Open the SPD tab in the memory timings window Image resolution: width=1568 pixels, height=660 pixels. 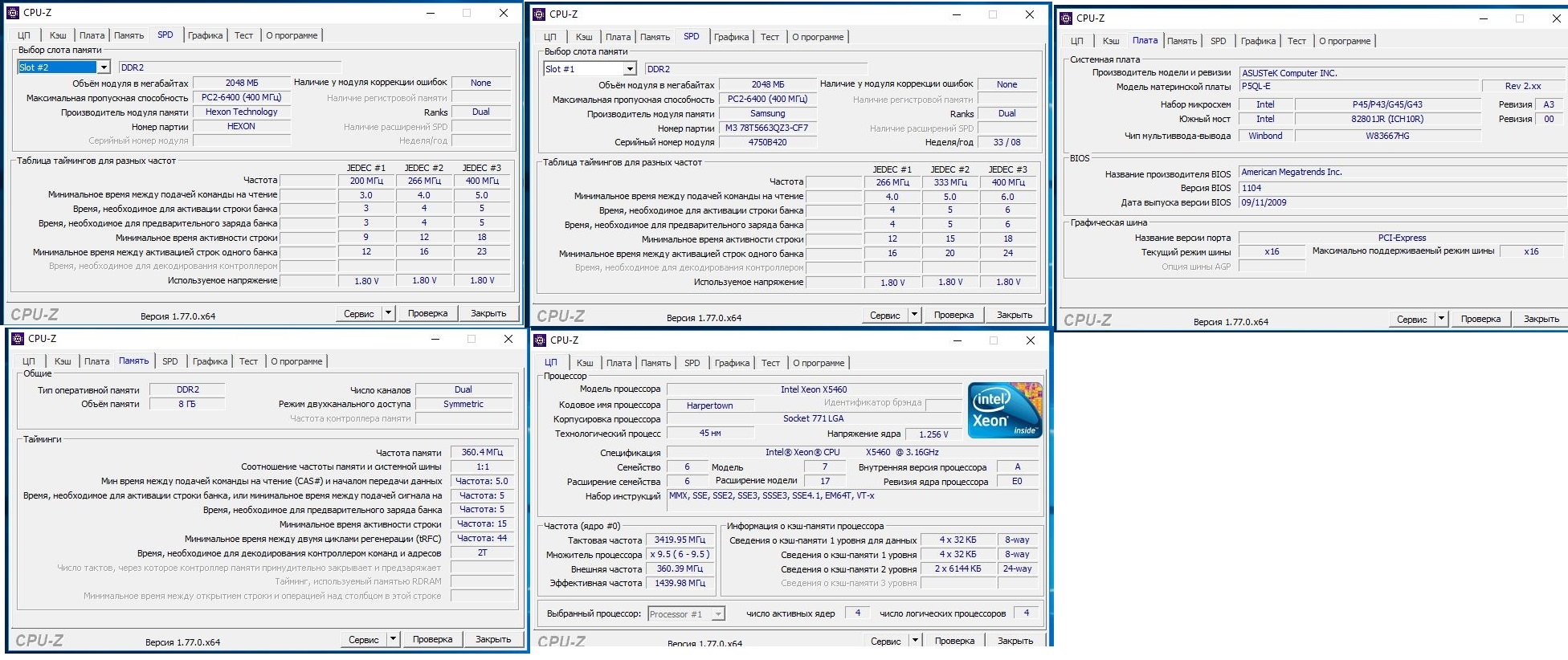(170, 361)
